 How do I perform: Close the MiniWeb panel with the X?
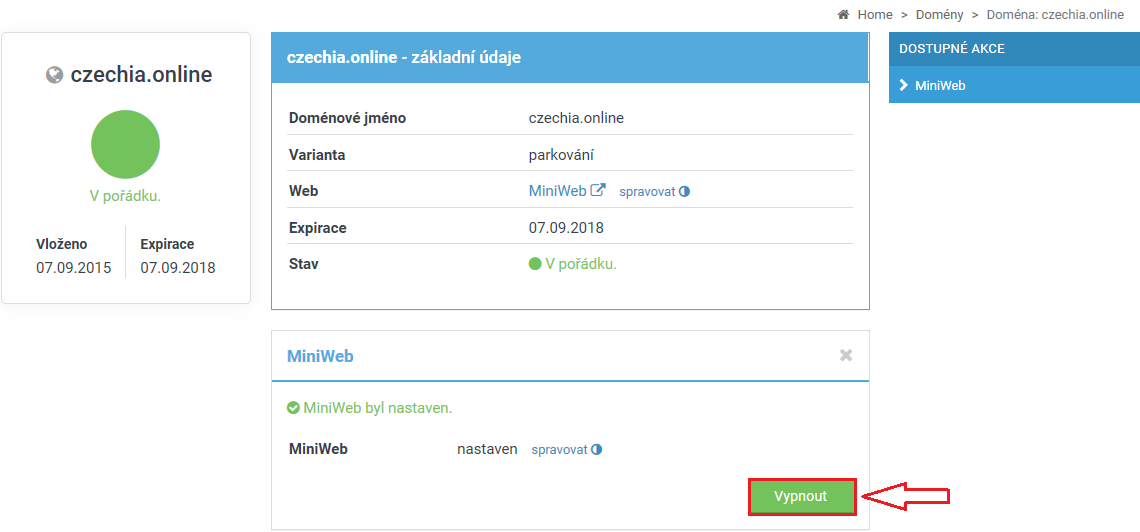846,355
